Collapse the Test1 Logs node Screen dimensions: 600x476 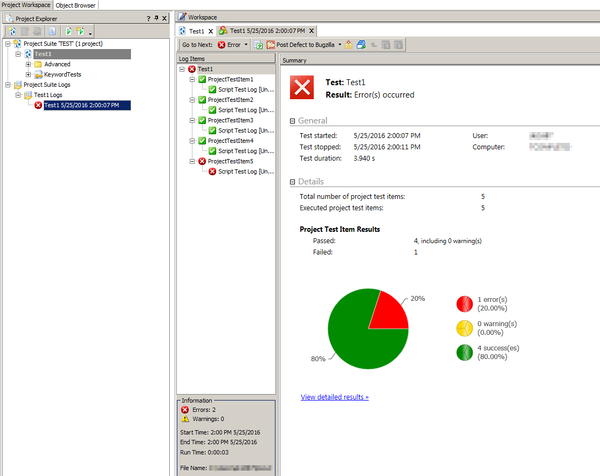(18, 95)
